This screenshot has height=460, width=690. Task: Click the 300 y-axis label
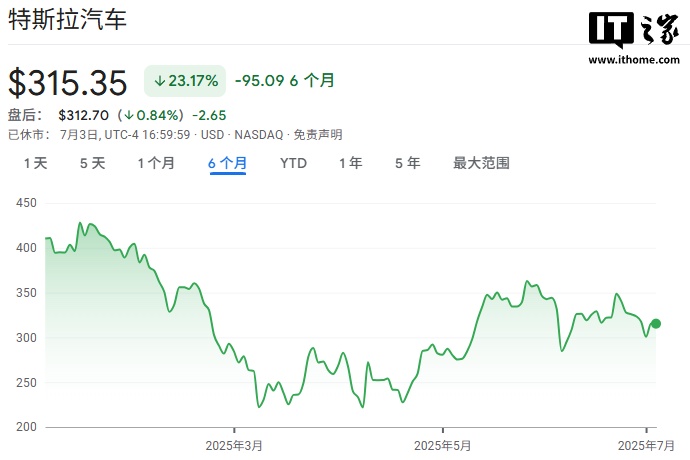26,338
